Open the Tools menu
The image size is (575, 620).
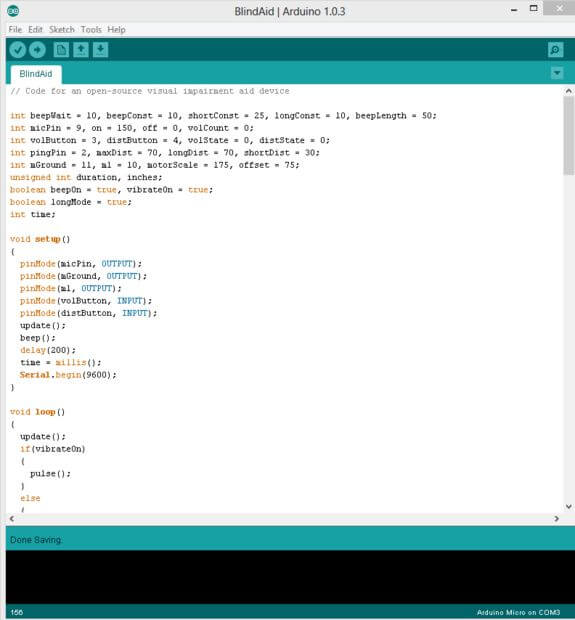click(x=91, y=30)
